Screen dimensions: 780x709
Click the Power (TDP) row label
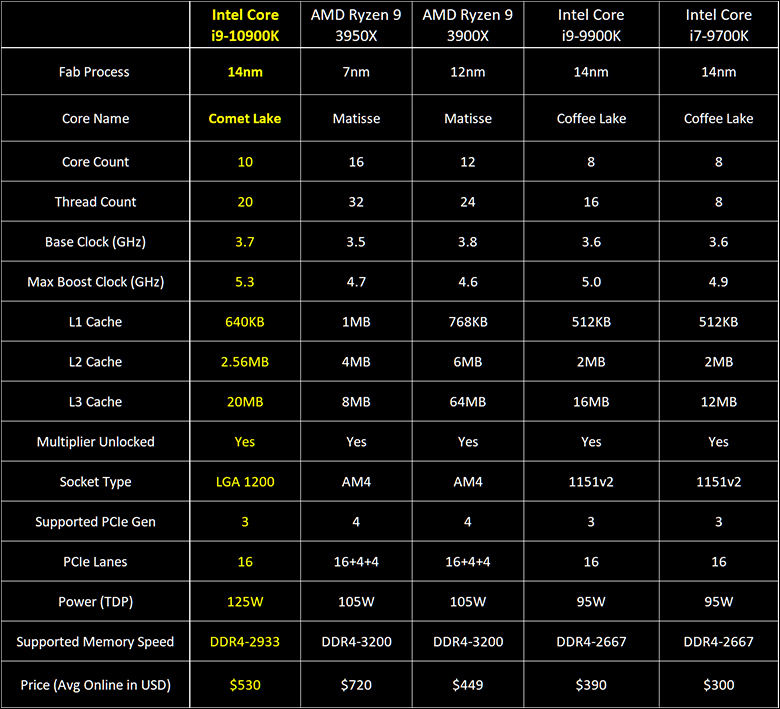(96, 602)
